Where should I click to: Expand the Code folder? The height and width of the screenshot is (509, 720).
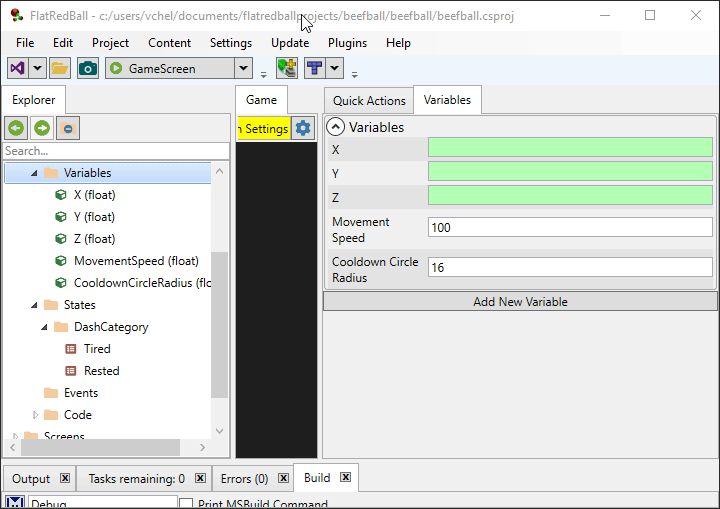[x=36, y=415]
